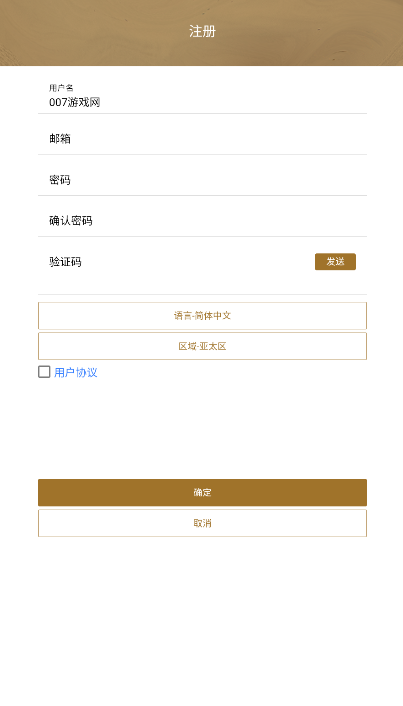Open the 用户协议 link
Image resolution: width=403 pixels, height=706 pixels.
(76, 372)
